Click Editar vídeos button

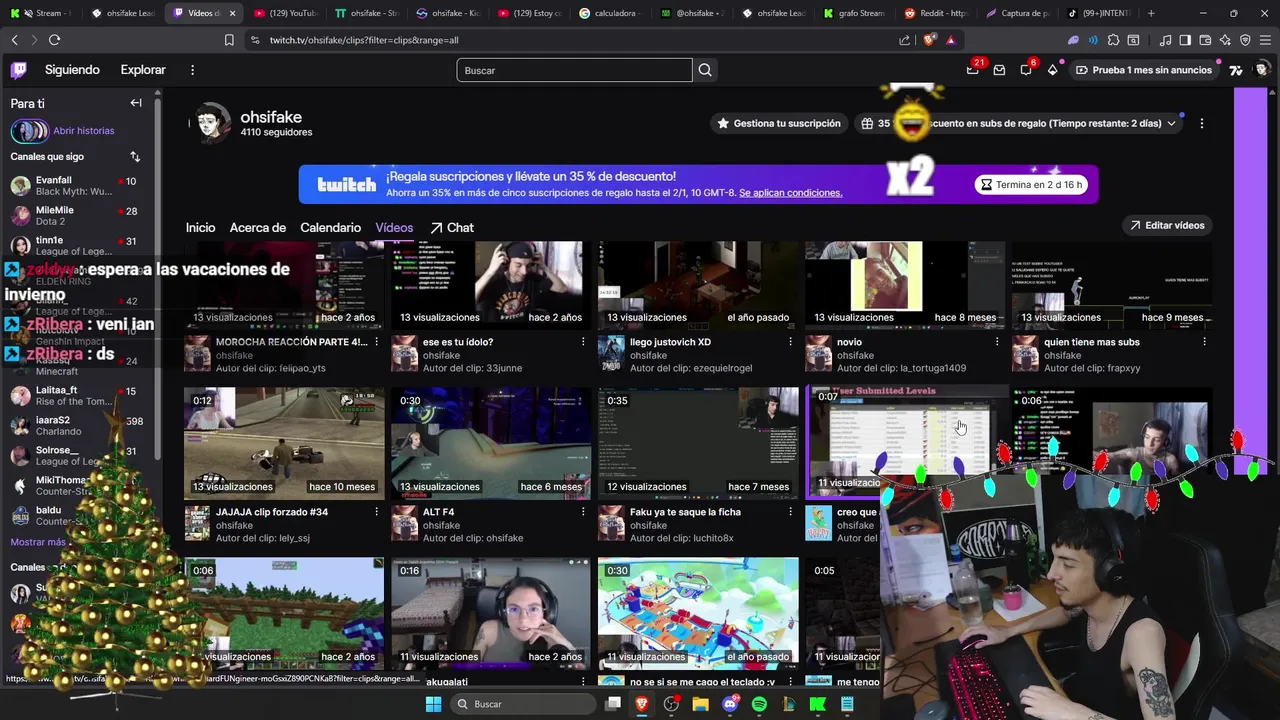point(1168,225)
